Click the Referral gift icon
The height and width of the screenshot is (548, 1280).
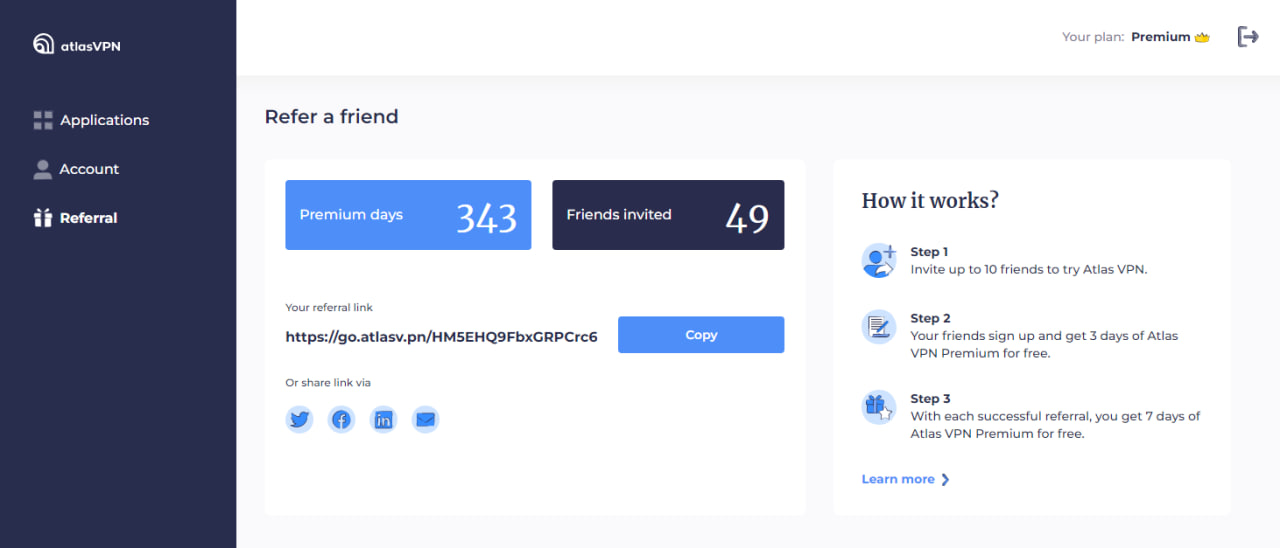tap(42, 218)
